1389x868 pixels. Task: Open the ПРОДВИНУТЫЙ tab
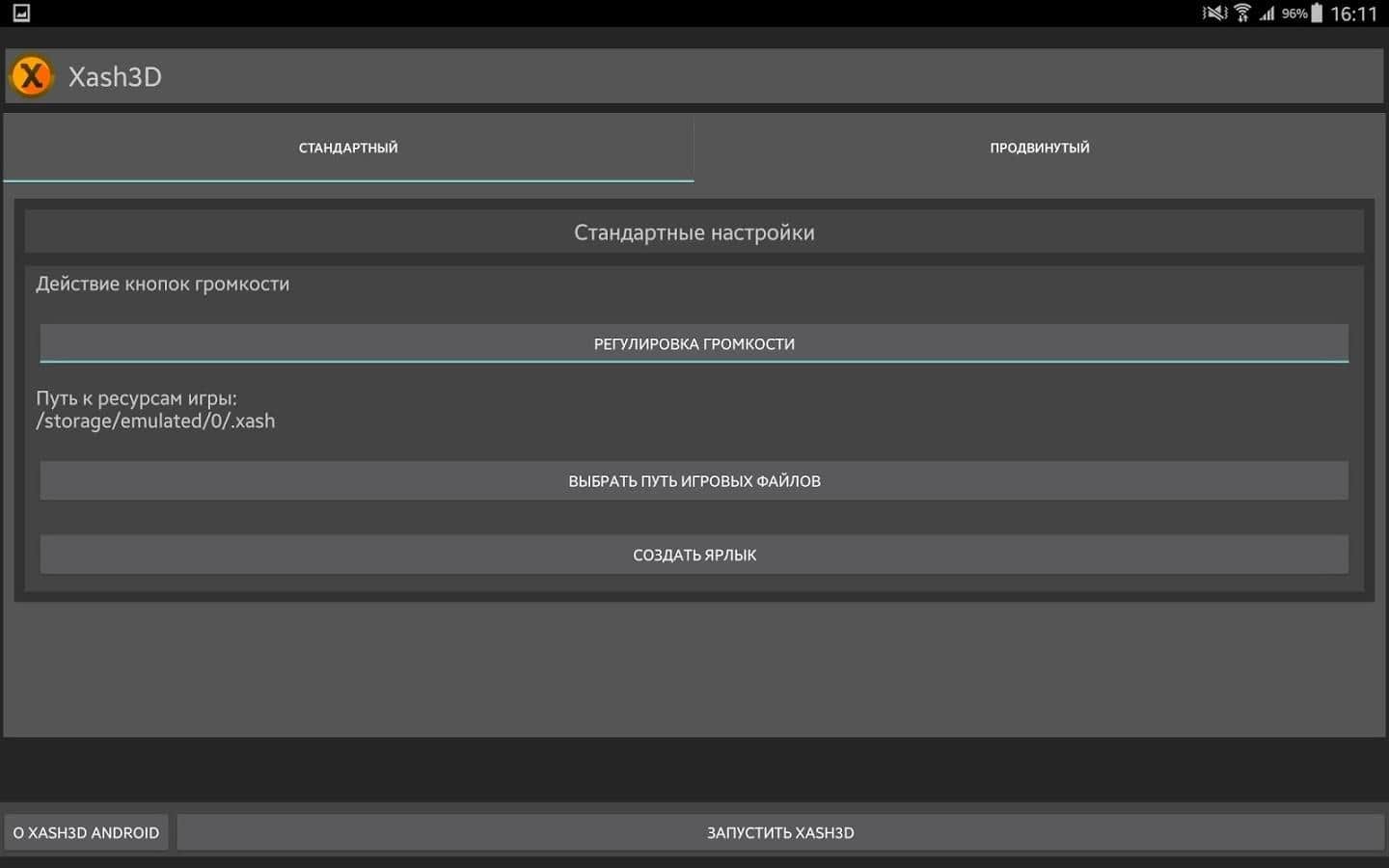pyautogui.click(x=1039, y=148)
